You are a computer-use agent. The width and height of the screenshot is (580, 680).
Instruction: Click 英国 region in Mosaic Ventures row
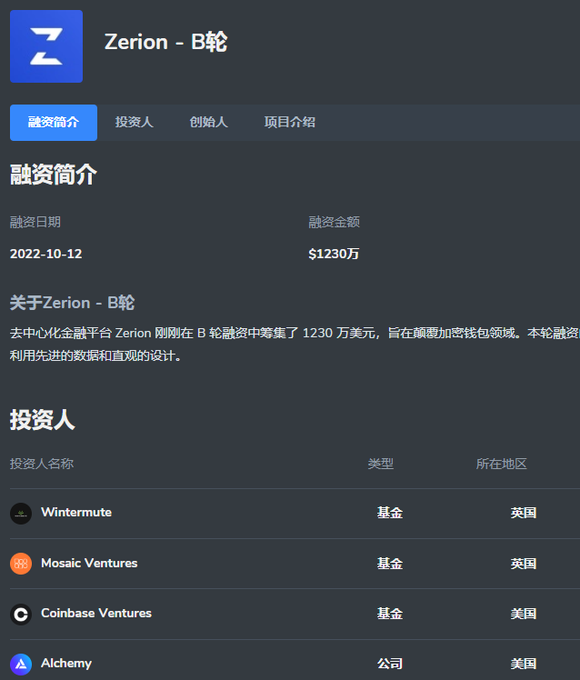523,563
